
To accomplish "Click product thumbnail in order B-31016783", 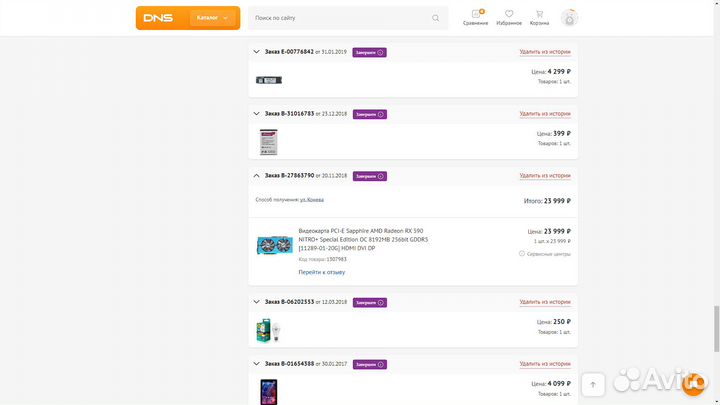I will click(269, 142).
